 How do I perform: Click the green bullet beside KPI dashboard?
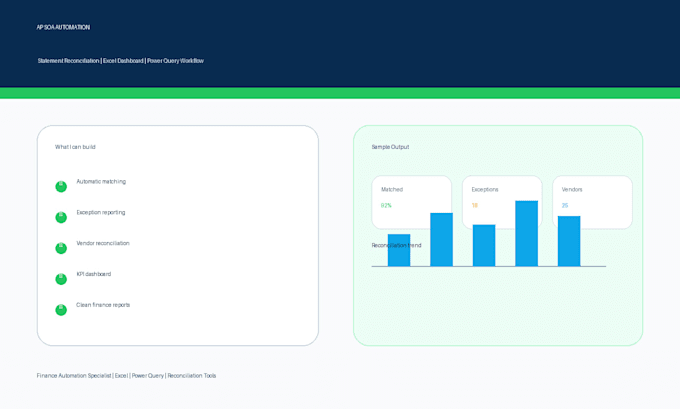click(x=61, y=279)
